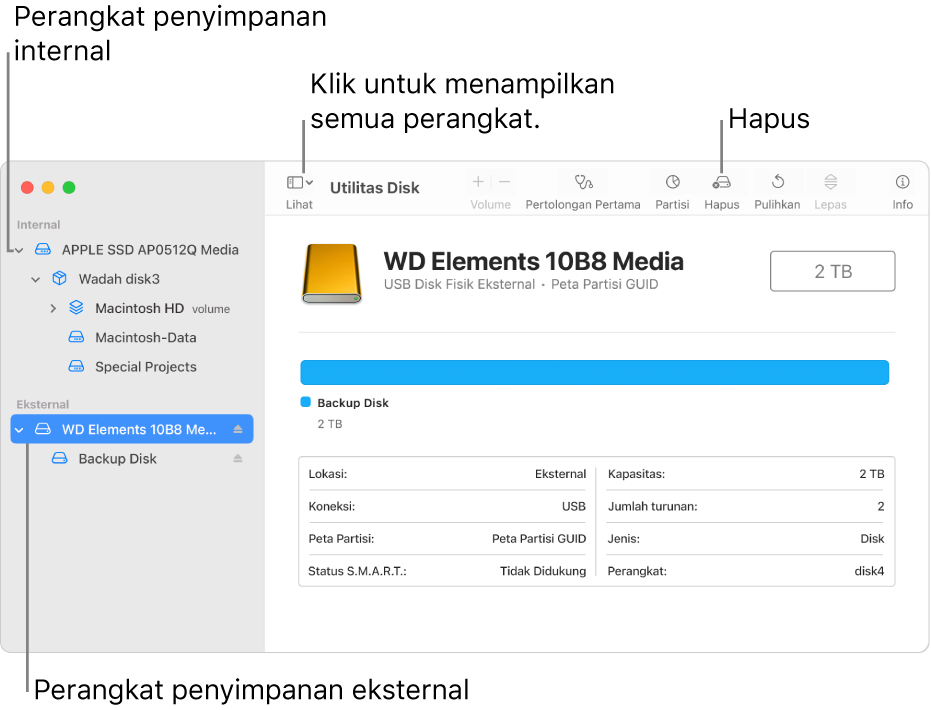Viewport: 931px width, 710px height.
Task: Click the Lepas unmount icon
Action: pos(830,182)
